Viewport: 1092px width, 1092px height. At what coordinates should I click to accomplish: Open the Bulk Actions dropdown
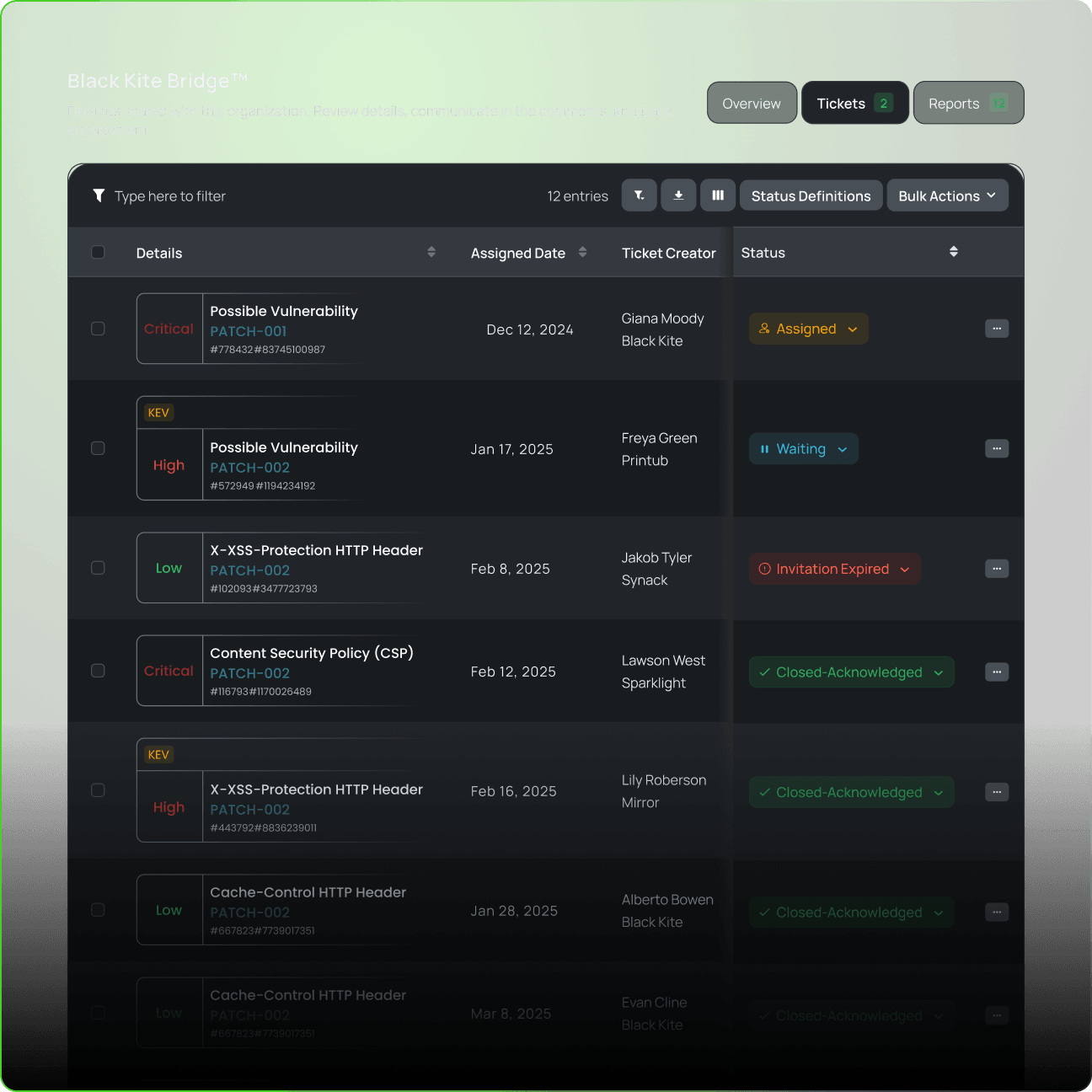point(947,195)
